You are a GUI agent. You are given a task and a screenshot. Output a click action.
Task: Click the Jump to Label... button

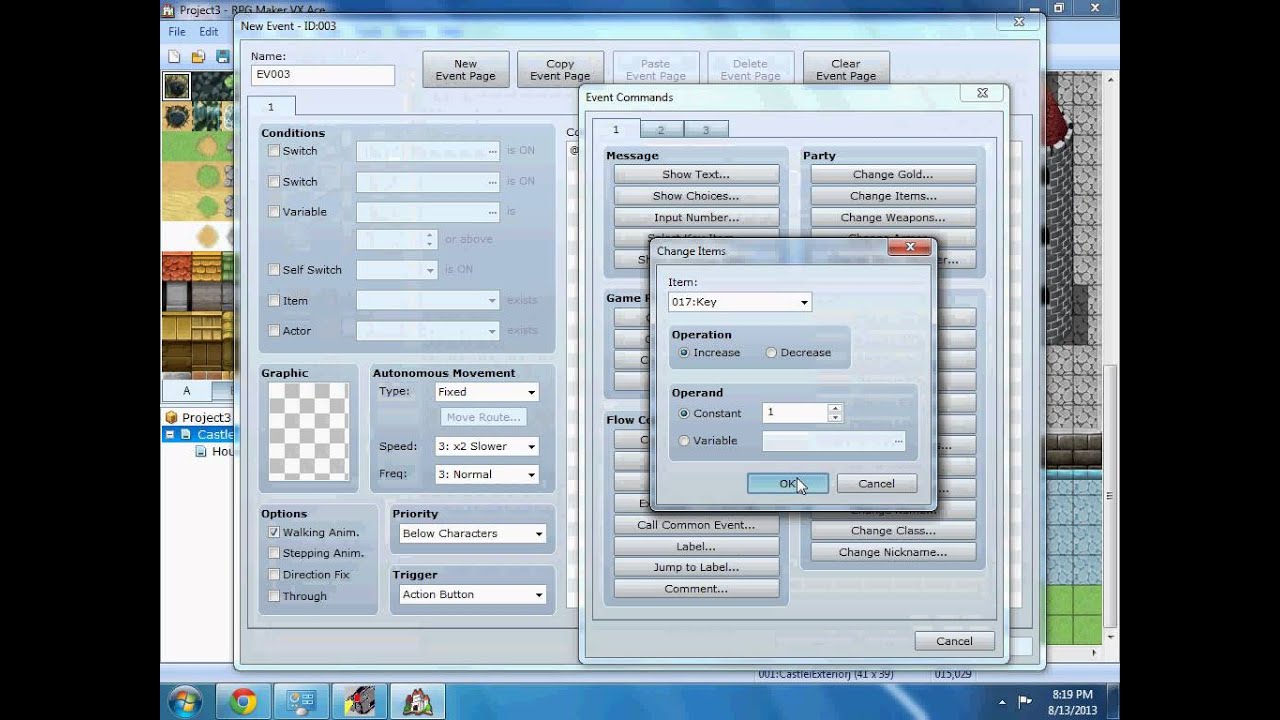tap(696, 567)
